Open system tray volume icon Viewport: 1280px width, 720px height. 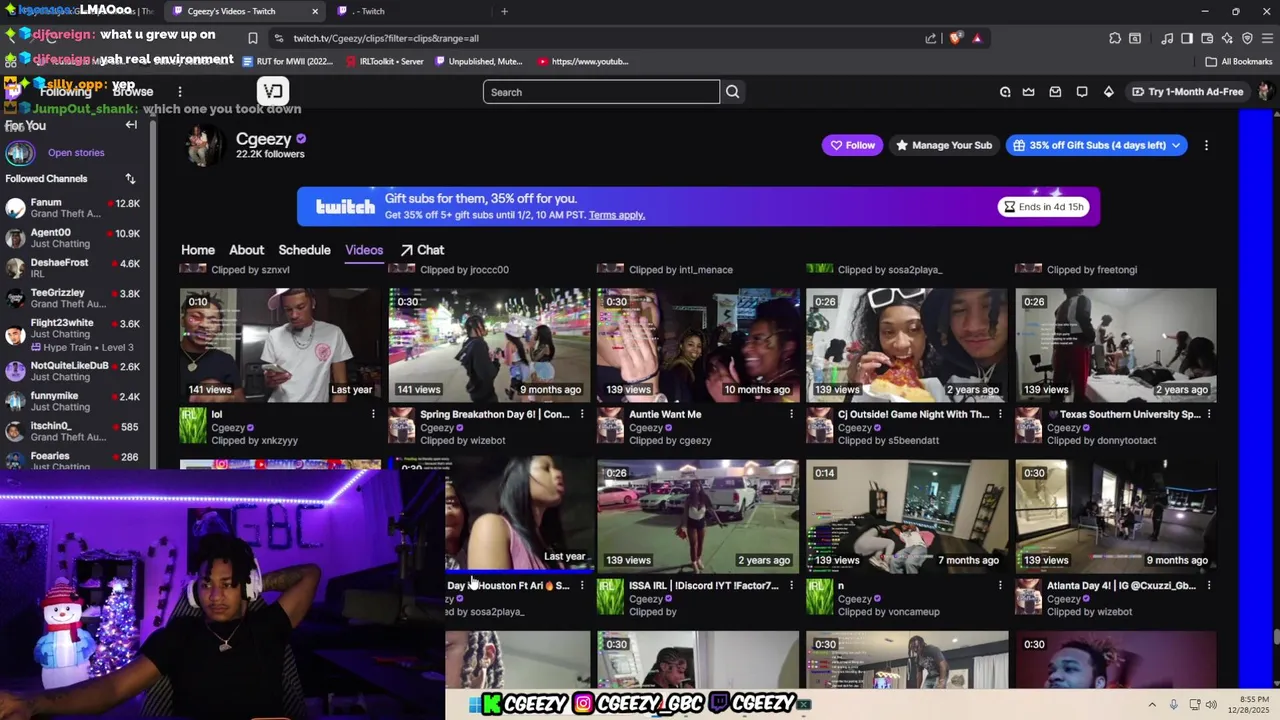click(1211, 705)
